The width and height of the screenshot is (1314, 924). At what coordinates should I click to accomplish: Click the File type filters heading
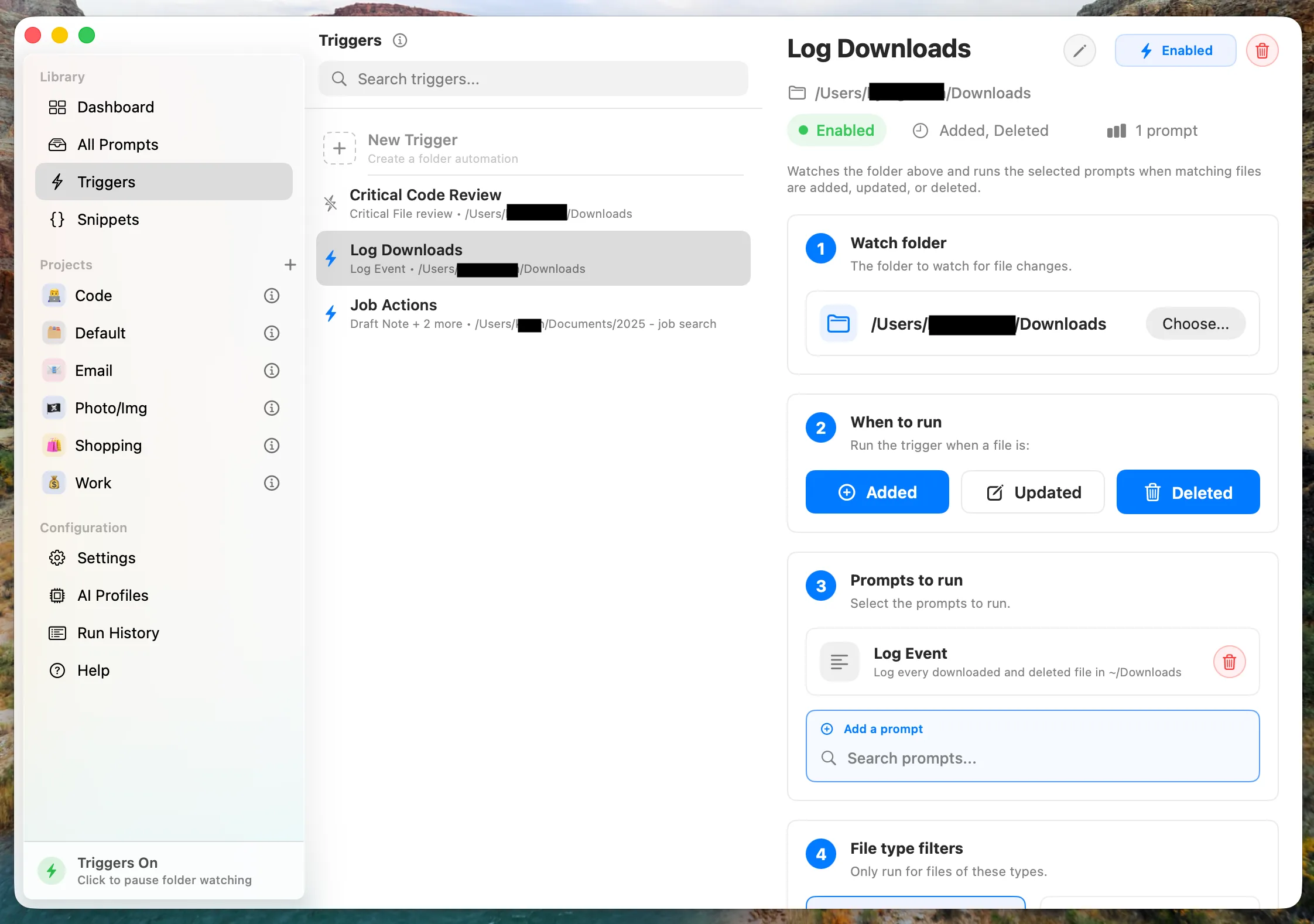click(906, 848)
